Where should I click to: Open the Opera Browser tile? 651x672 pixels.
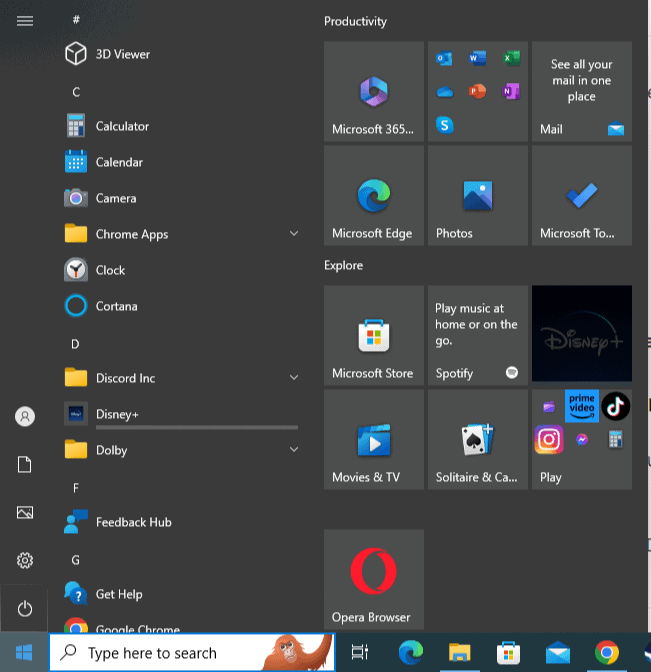click(x=374, y=579)
